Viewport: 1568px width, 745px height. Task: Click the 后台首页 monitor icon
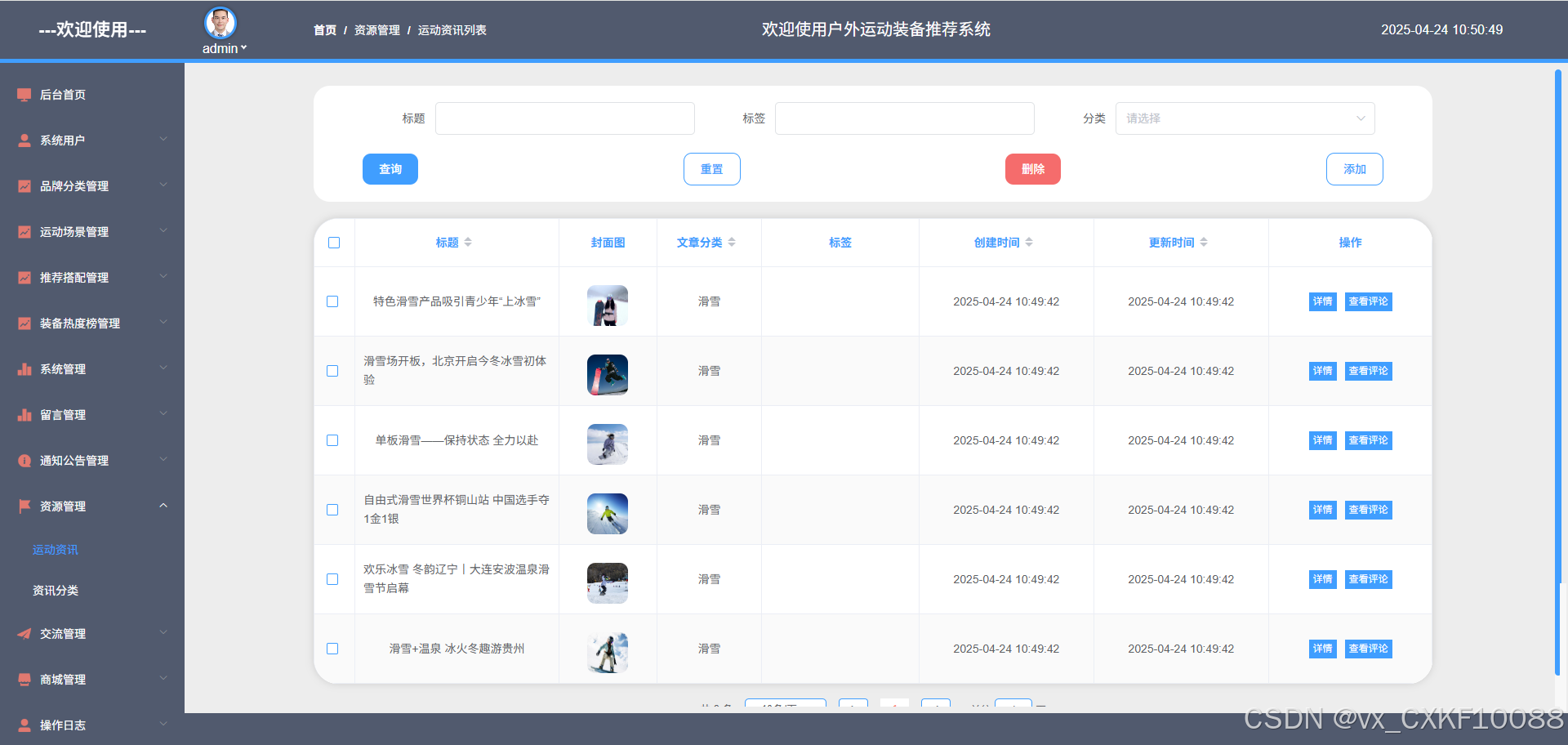tap(24, 95)
